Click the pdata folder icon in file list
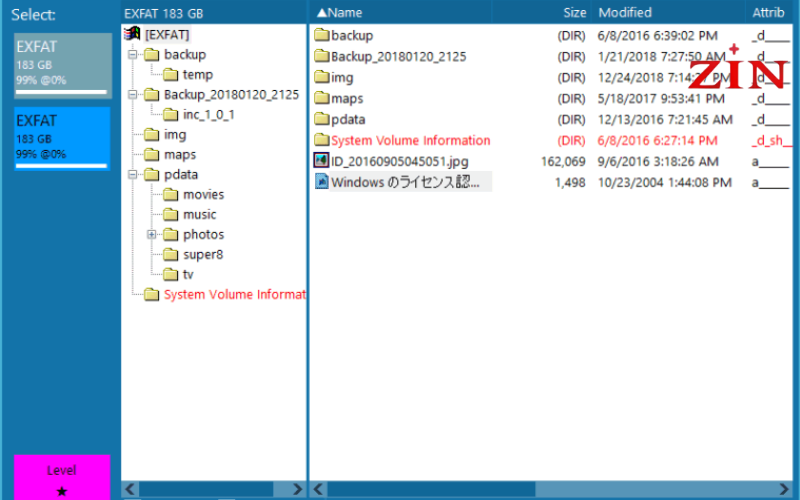The image size is (800, 500). coord(321,119)
